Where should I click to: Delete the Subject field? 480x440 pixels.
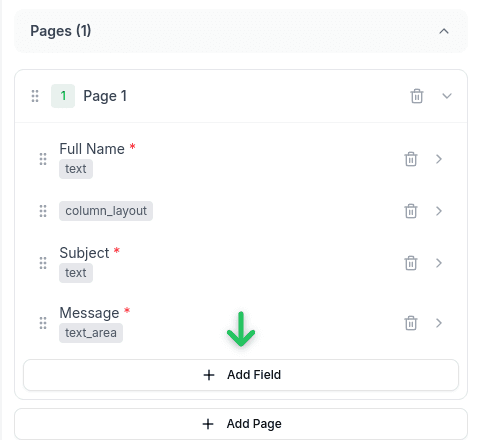(x=411, y=263)
